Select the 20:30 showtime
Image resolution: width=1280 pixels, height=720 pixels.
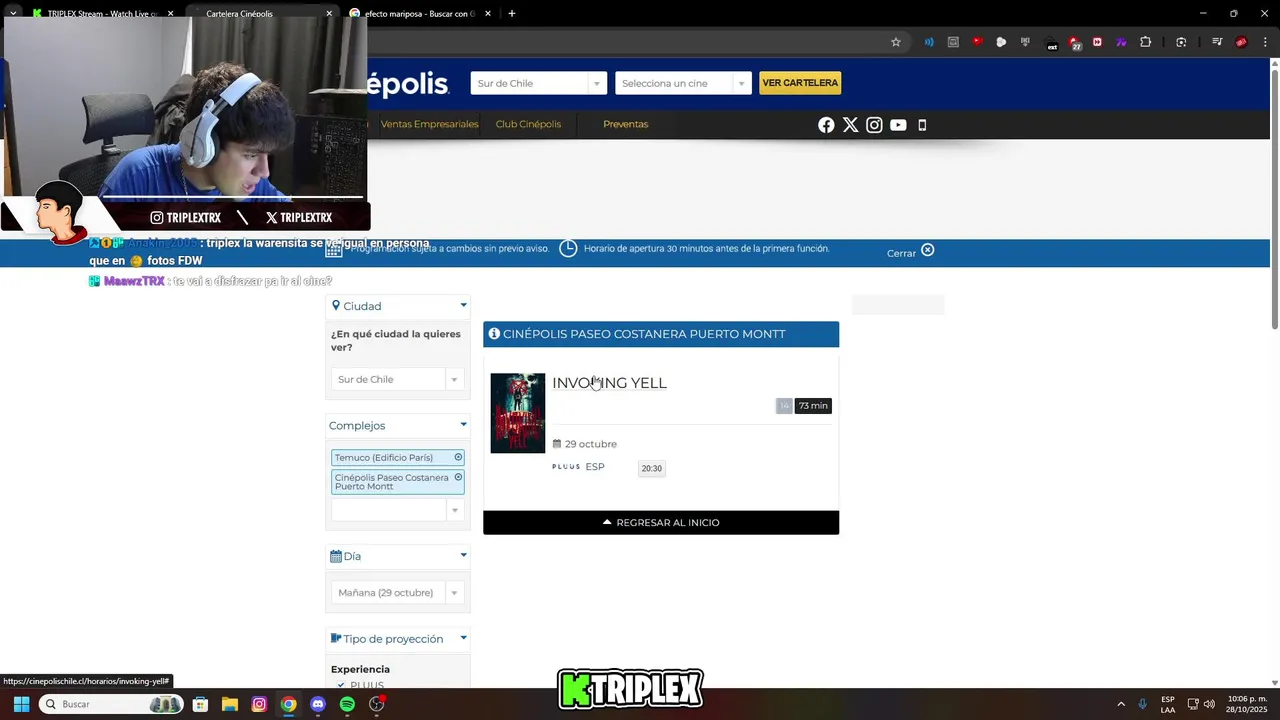click(651, 468)
